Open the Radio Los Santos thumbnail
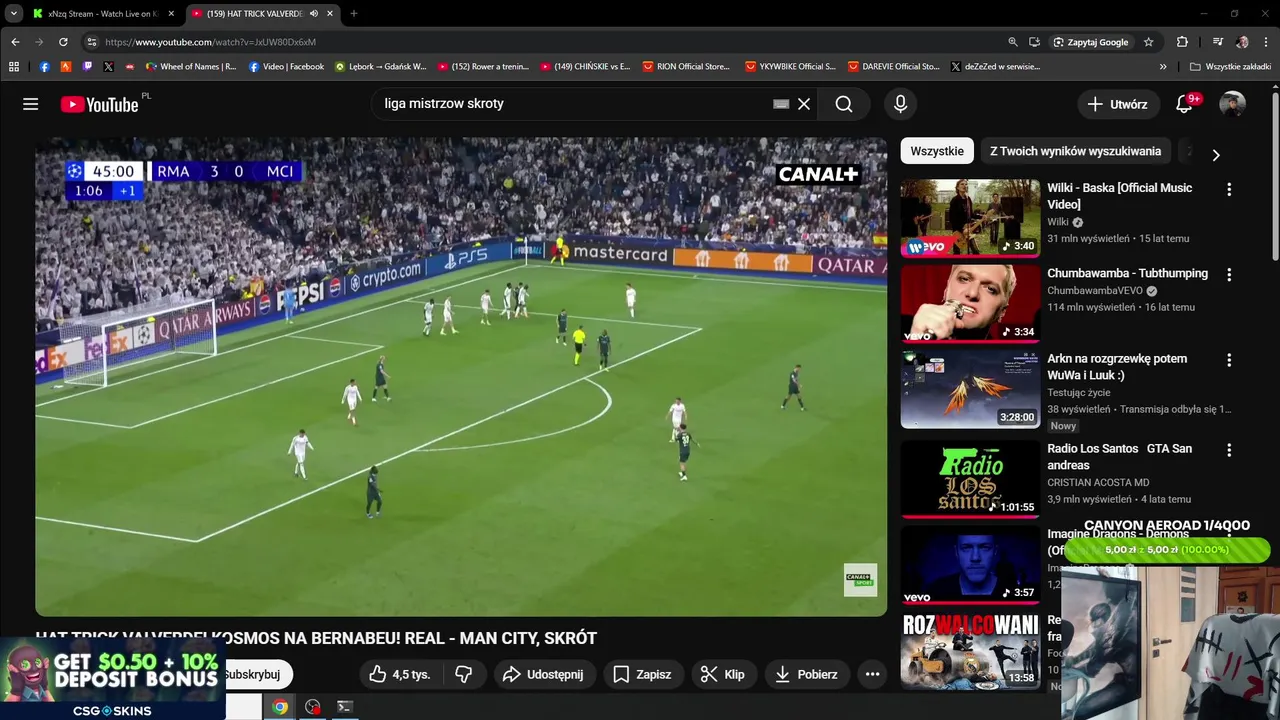The image size is (1280, 720). (970, 479)
